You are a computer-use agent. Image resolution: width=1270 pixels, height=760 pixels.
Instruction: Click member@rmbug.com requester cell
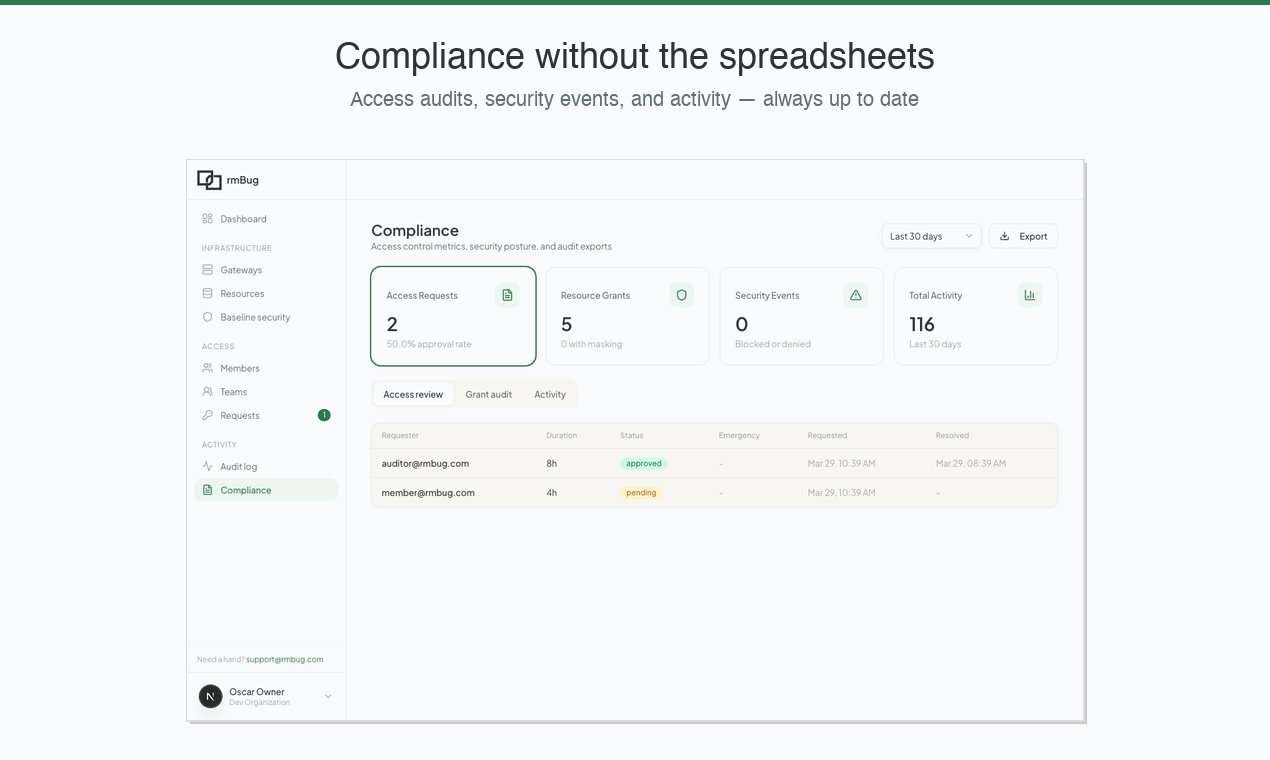428,493
